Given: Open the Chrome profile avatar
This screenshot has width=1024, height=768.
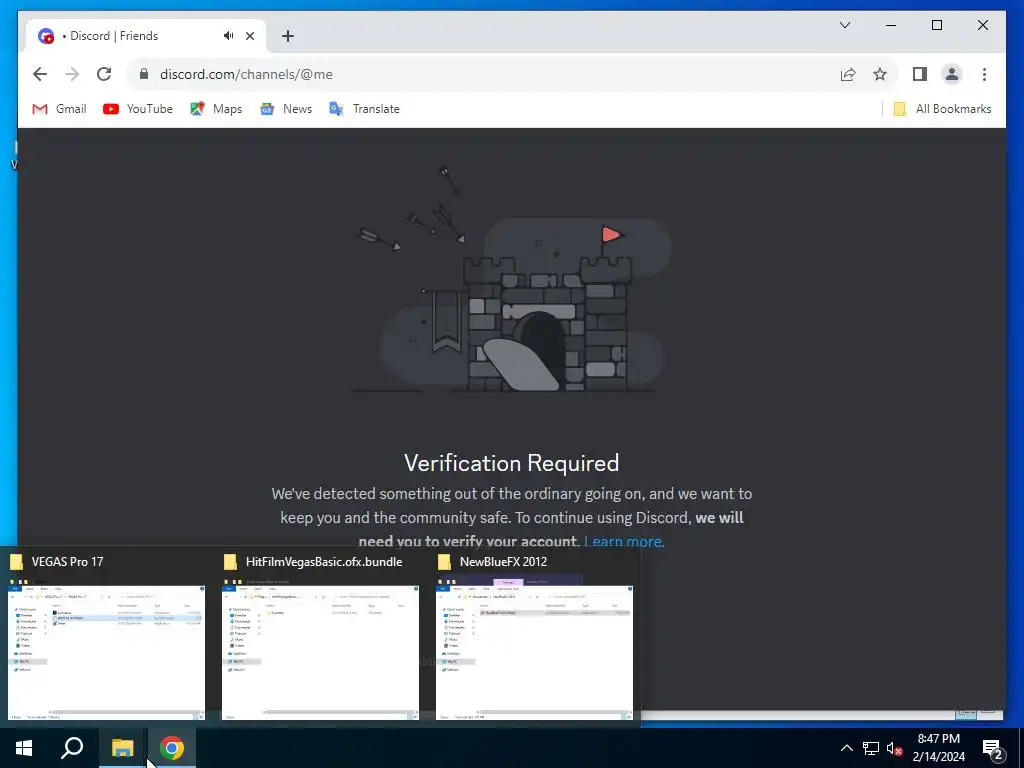Looking at the screenshot, I should [952, 74].
